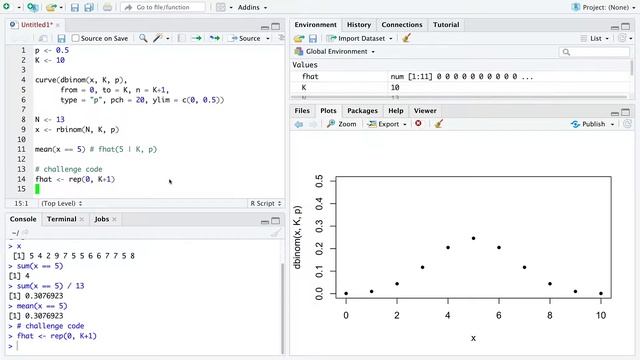This screenshot has height=360, width=640.
Task: Click the editor toolbar save icon
Action: pyautogui.click(x=61, y=38)
